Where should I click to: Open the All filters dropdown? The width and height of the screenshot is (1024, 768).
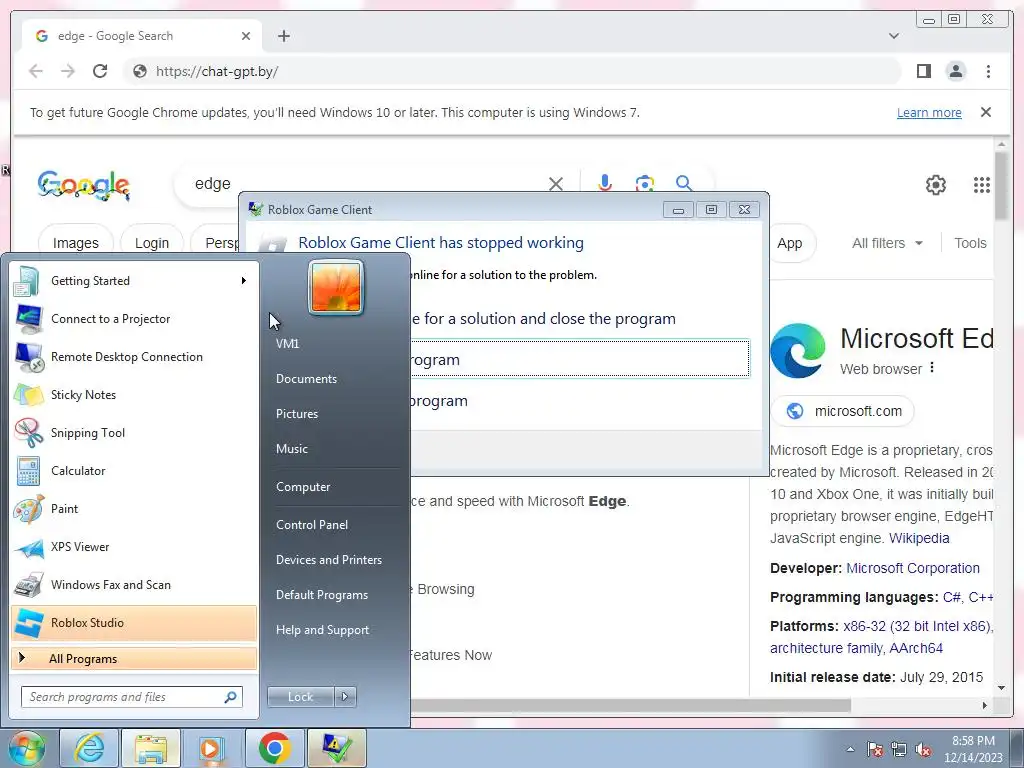click(x=887, y=243)
